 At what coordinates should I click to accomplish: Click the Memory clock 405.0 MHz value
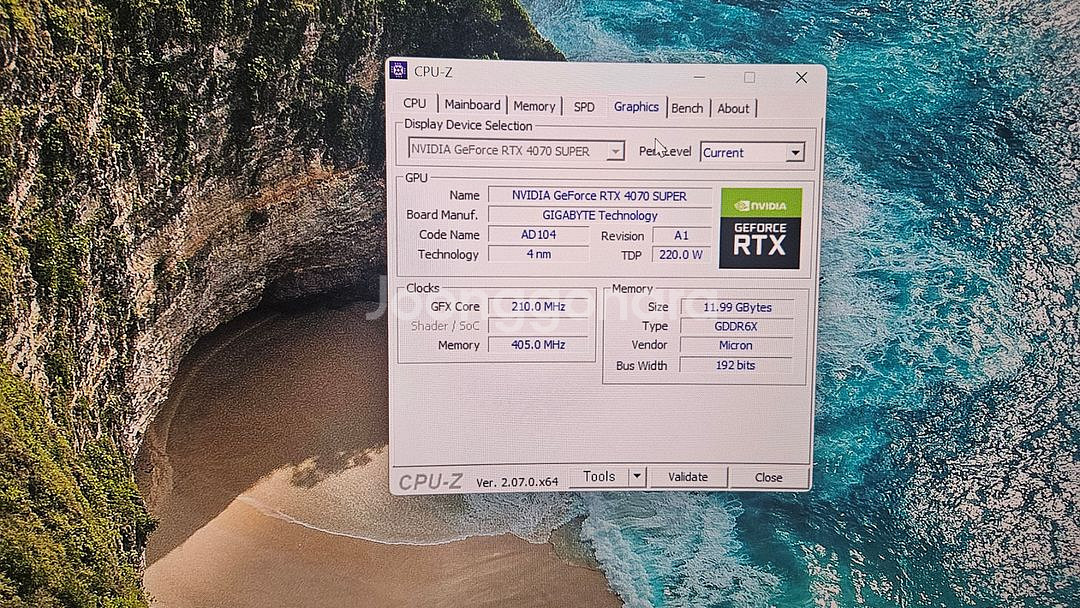(x=538, y=344)
